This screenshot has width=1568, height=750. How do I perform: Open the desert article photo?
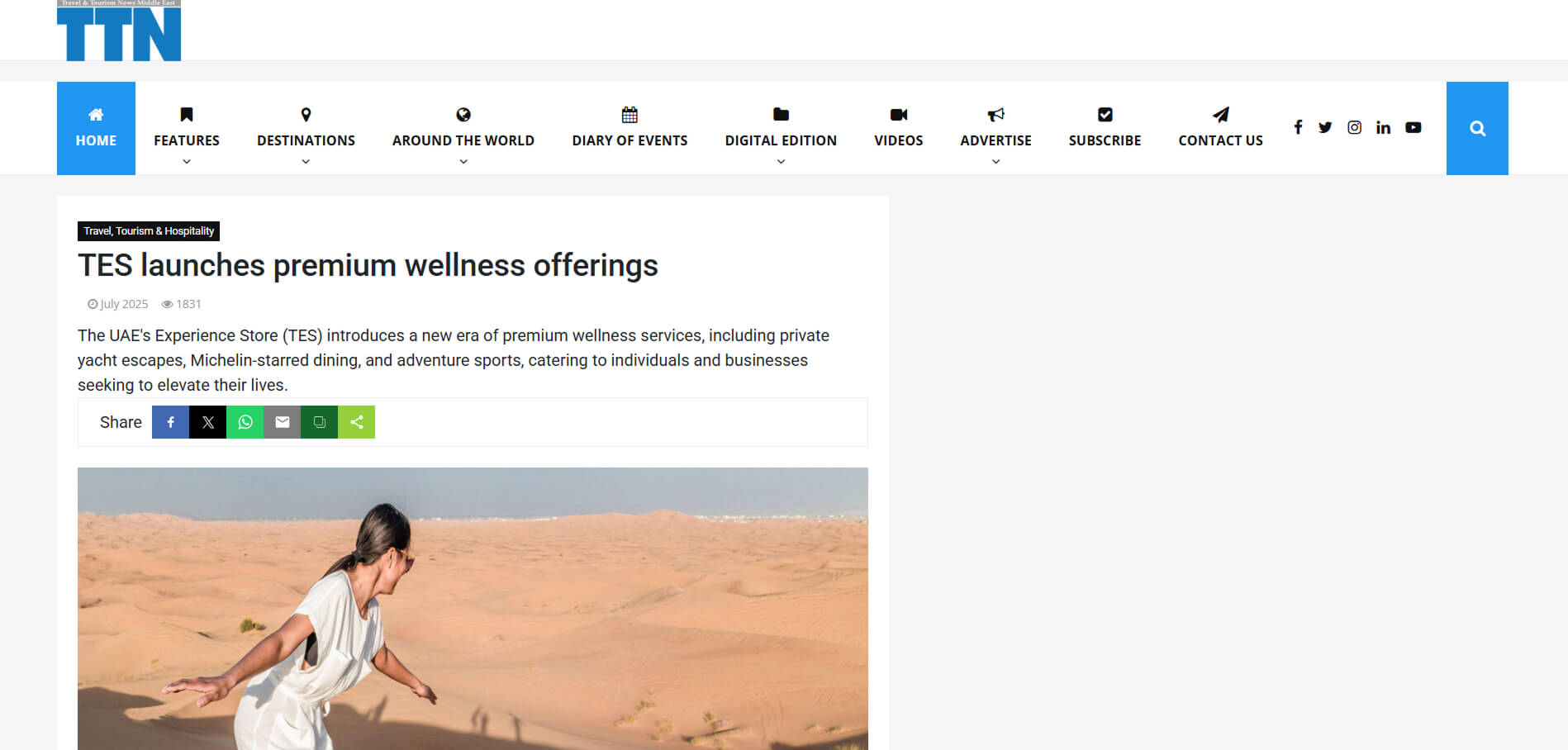[473, 609]
